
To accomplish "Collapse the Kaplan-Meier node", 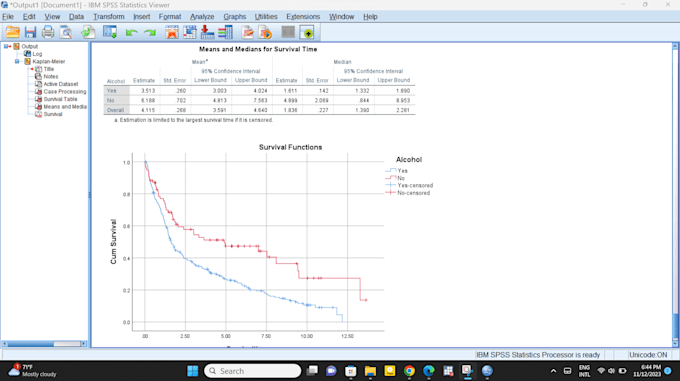I will point(17,62).
